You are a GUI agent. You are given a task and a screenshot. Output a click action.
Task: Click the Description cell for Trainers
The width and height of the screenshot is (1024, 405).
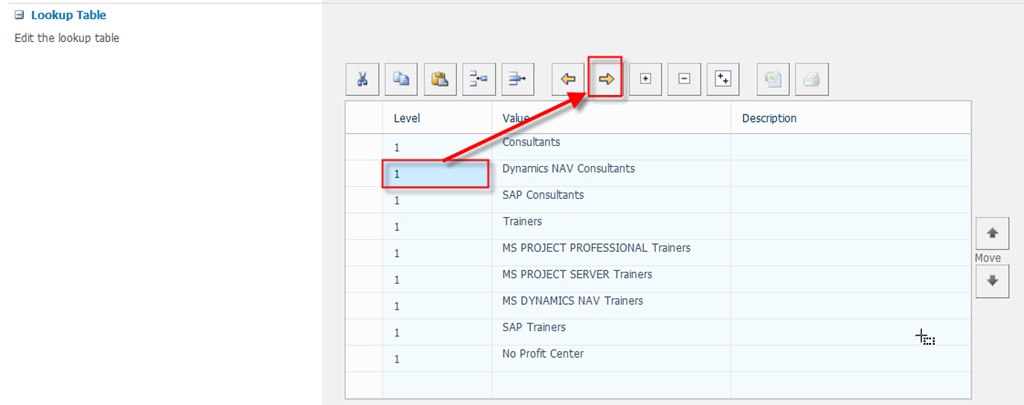(850, 225)
